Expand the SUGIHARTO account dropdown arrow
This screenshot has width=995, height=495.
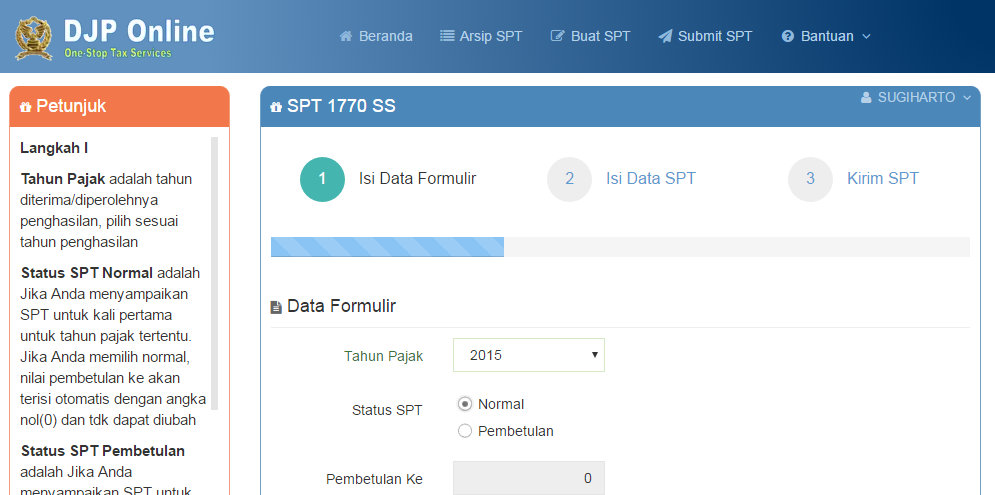[967, 98]
